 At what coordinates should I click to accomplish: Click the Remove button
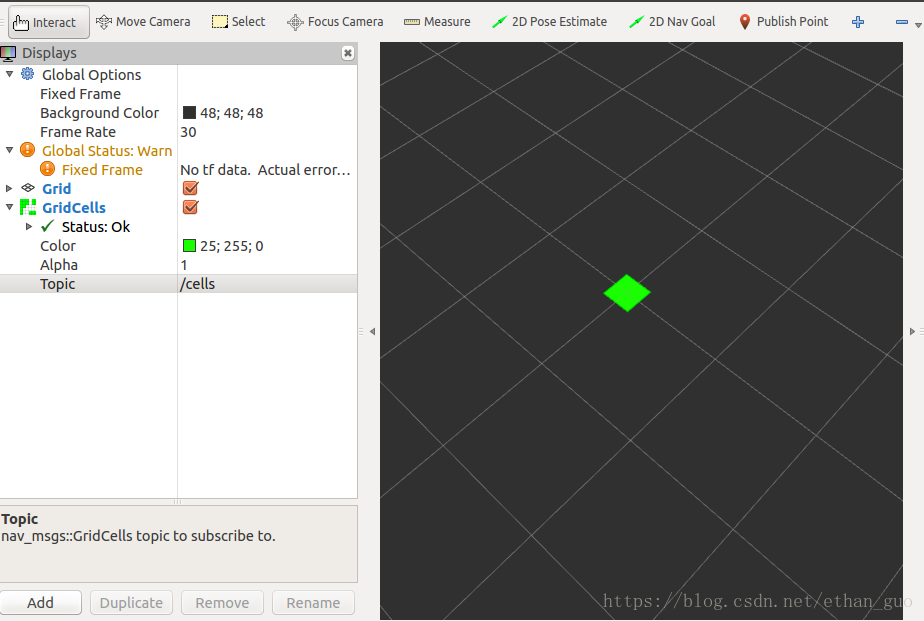coord(222,603)
